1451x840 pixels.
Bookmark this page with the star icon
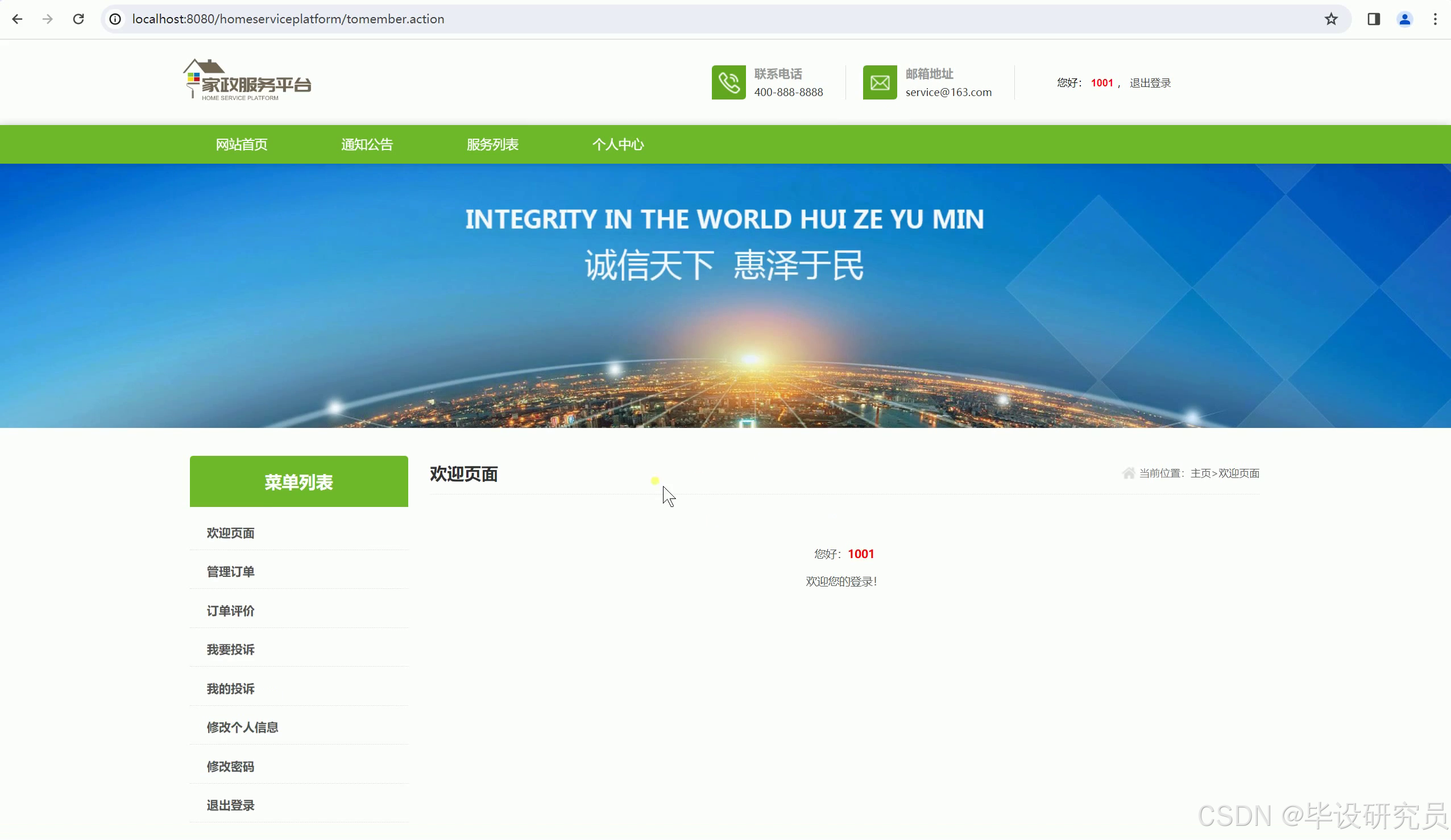[1330, 19]
